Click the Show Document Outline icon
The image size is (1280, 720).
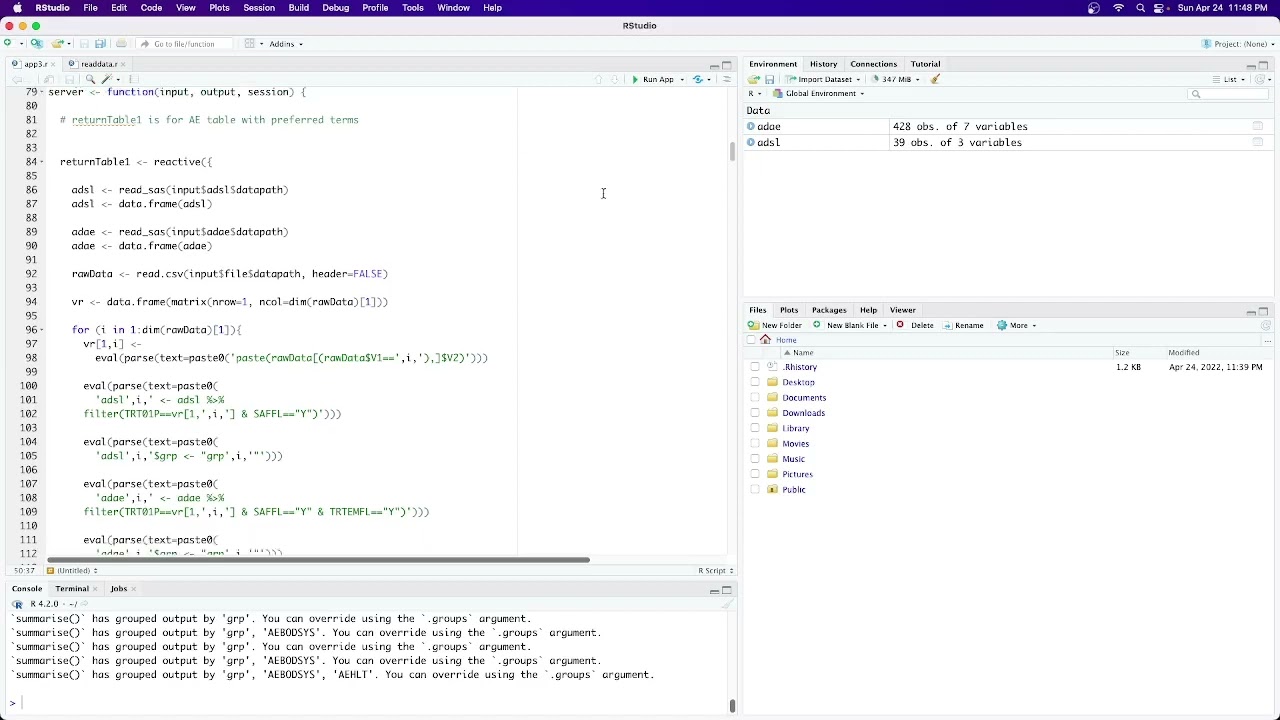pos(727,79)
